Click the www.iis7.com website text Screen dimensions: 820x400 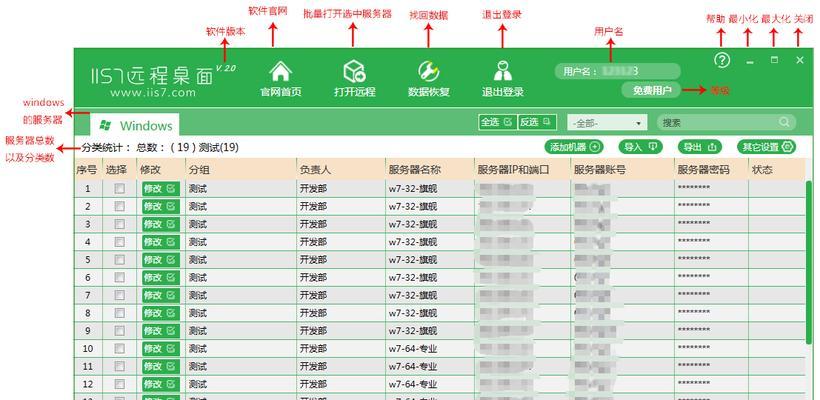click(153, 93)
